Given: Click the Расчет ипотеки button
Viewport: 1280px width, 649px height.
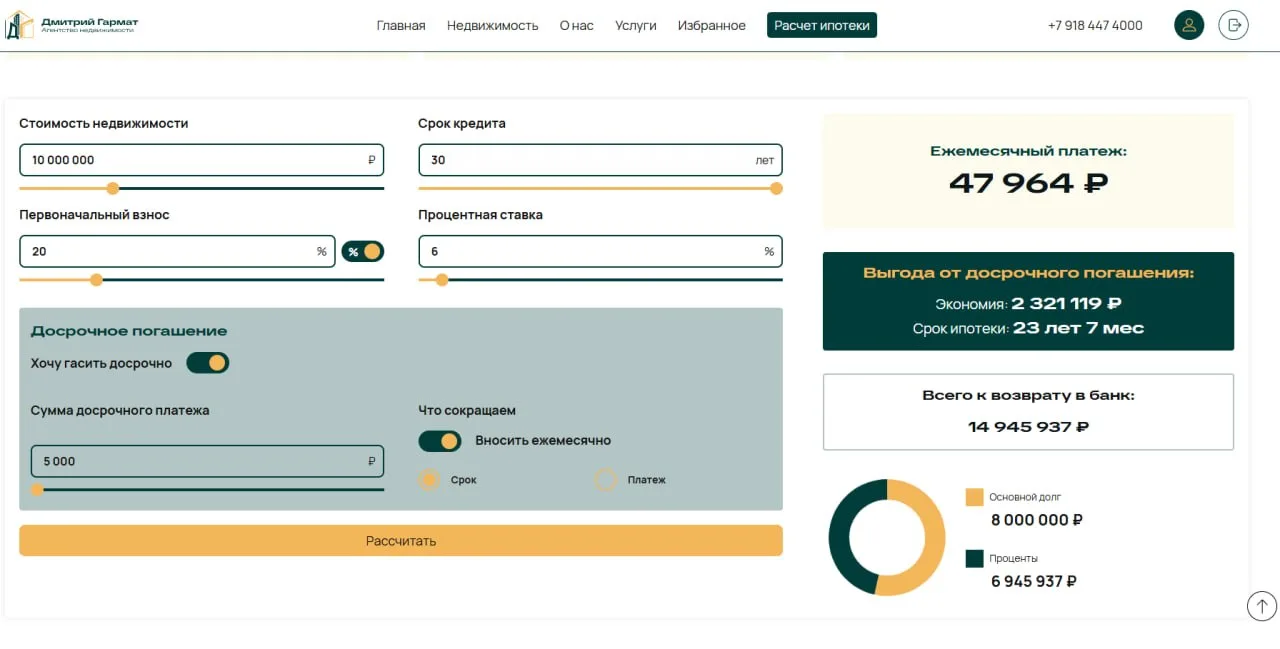Looking at the screenshot, I should coord(822,25).
